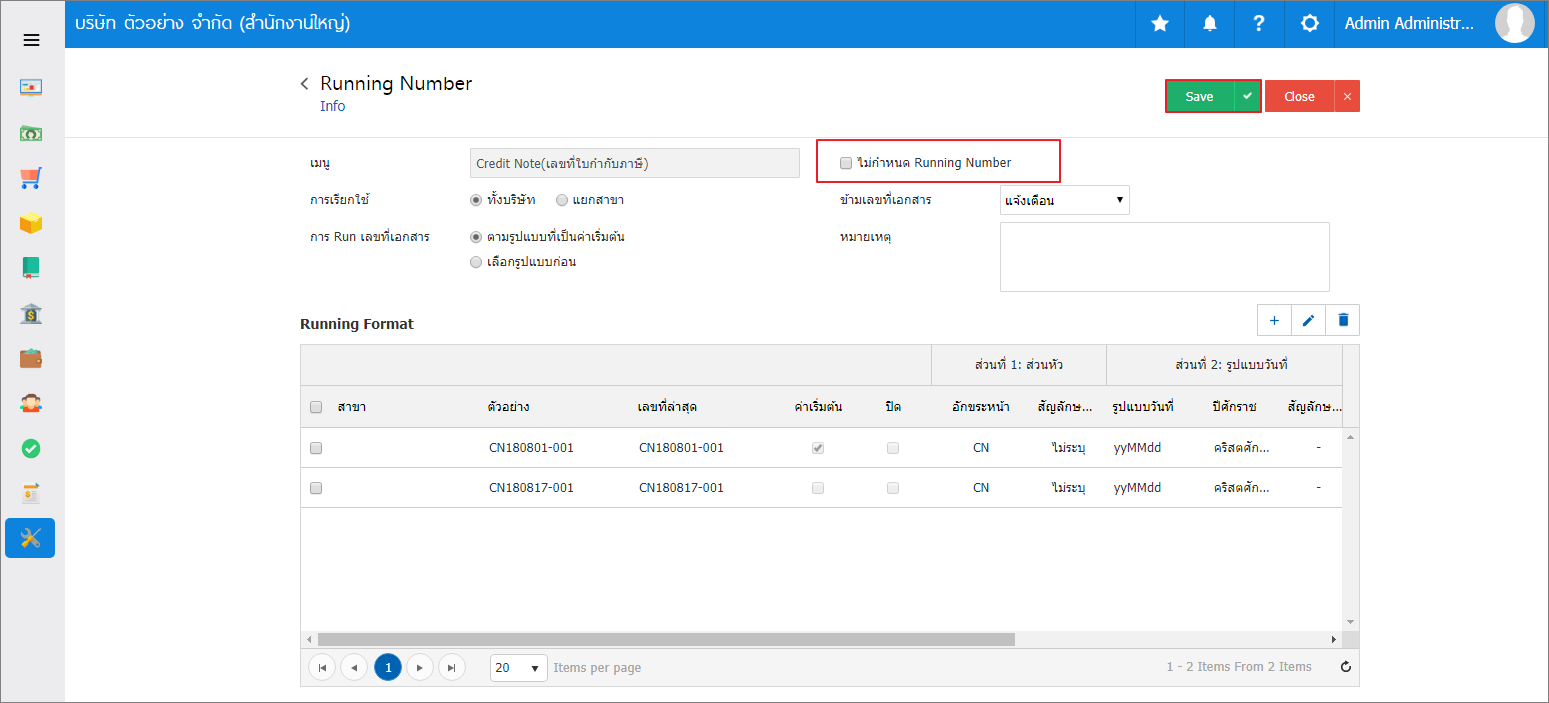1549x703 pixels.
Task: Click the horizontal scrollbar of grid
Action: [x=666, y=639]
